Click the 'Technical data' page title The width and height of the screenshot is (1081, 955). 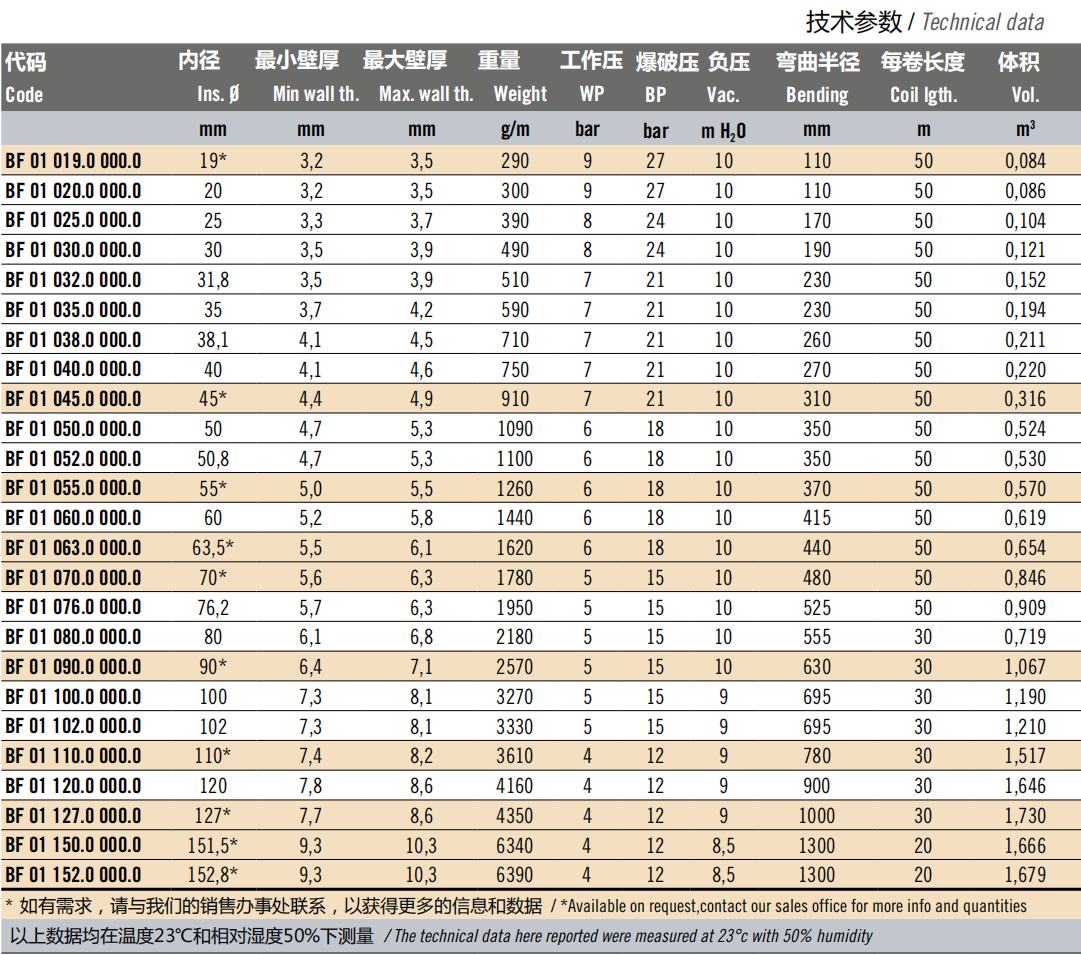click(982, 22)
